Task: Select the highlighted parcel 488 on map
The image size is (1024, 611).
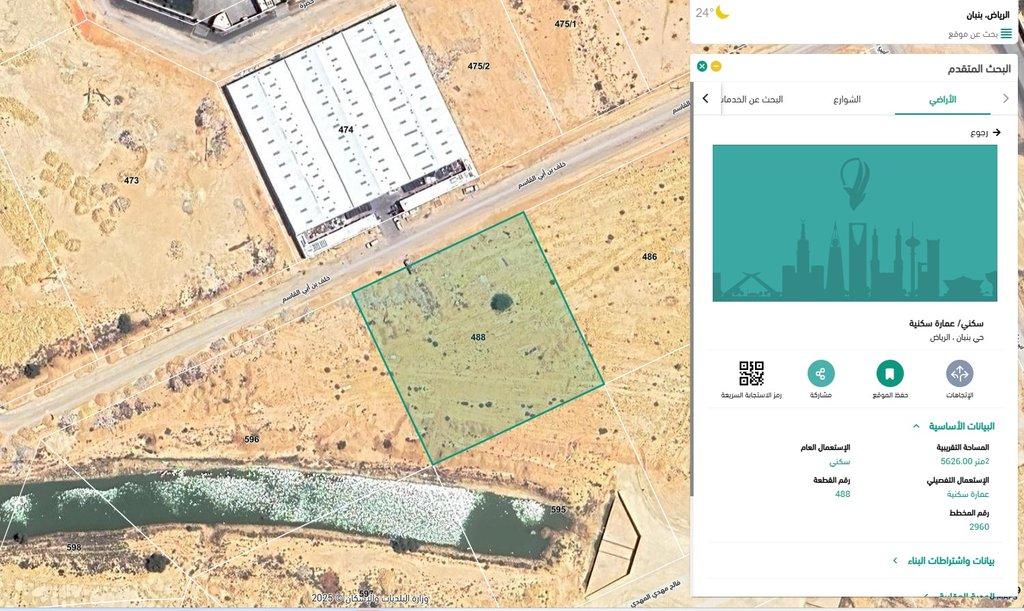Action: point(478,338)
